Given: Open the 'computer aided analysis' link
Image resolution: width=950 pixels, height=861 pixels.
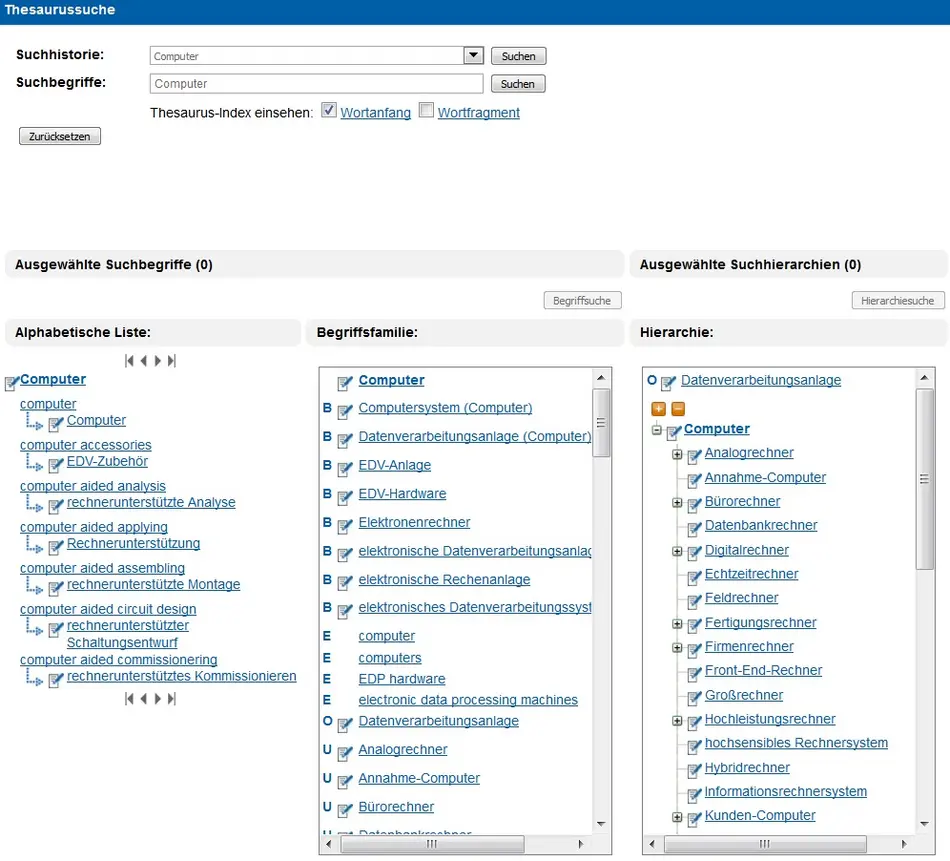Looking at the screenshot, I should pos(93,486).
